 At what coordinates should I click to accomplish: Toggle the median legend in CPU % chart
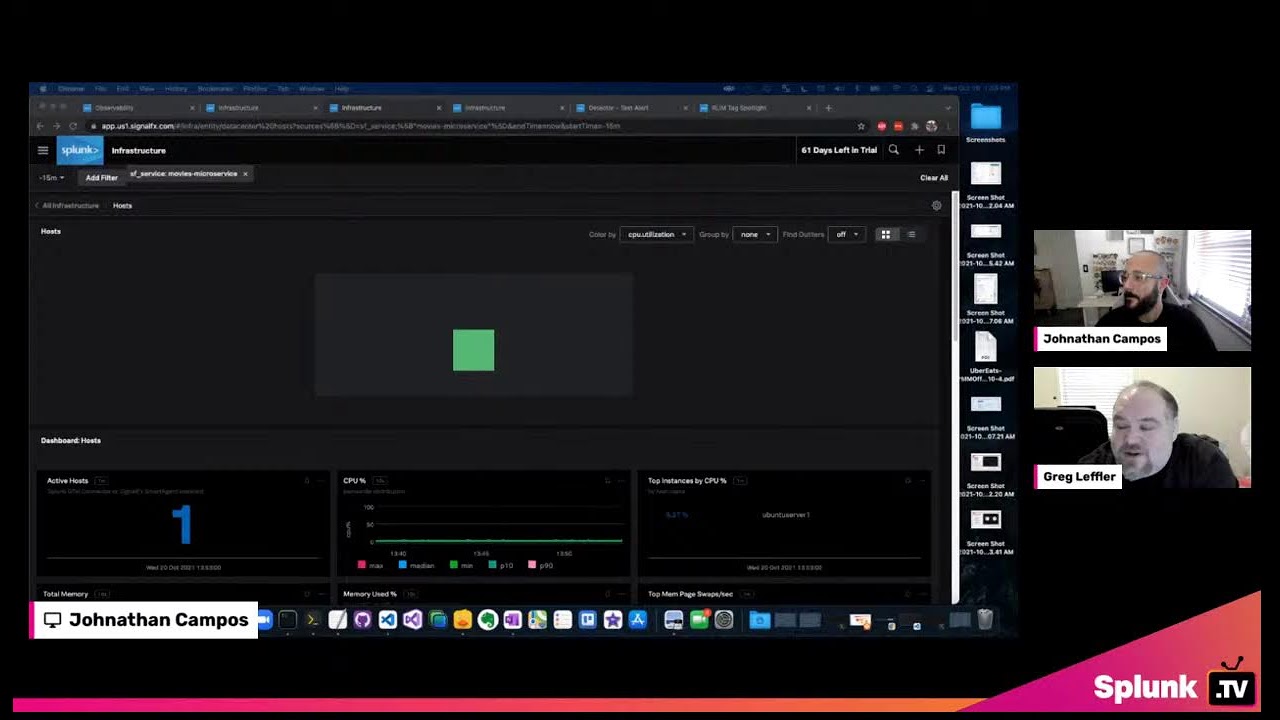point(417,565)
